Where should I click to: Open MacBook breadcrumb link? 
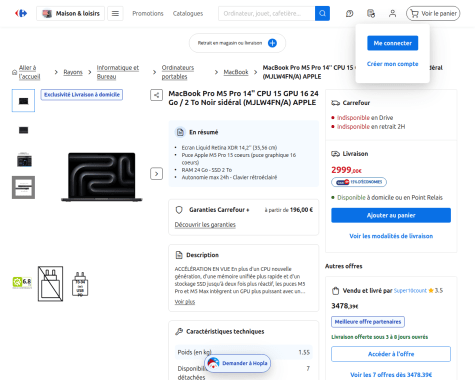(x=236, y=72)
